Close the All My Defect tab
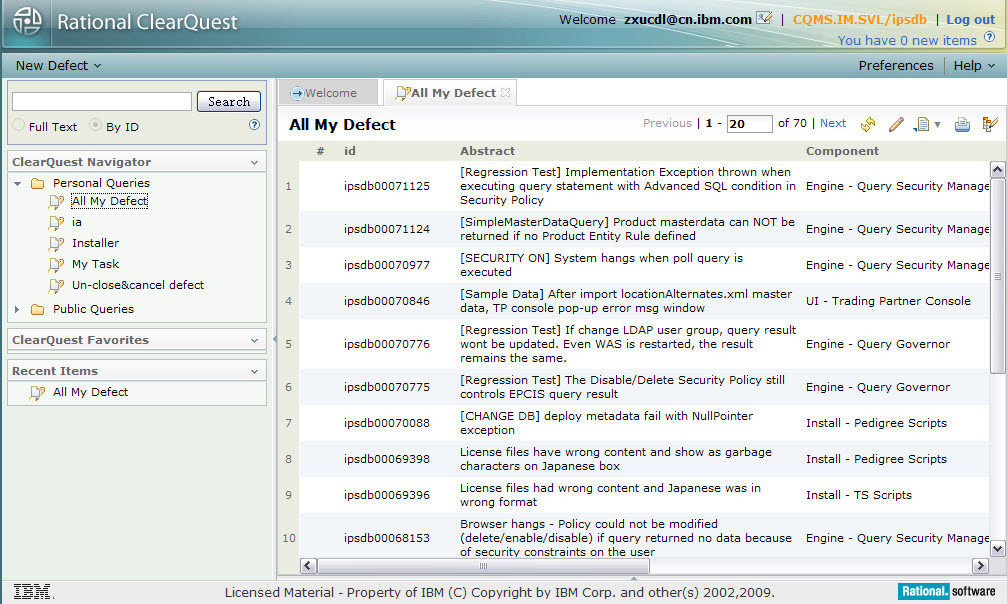 click(x=506, y=93)
